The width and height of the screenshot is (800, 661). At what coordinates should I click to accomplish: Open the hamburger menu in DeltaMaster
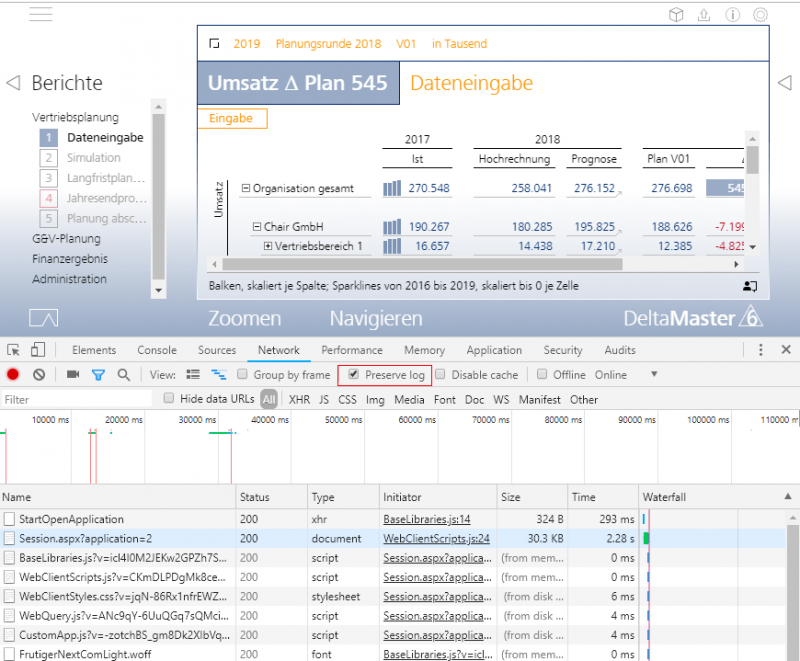pos(41,14)
